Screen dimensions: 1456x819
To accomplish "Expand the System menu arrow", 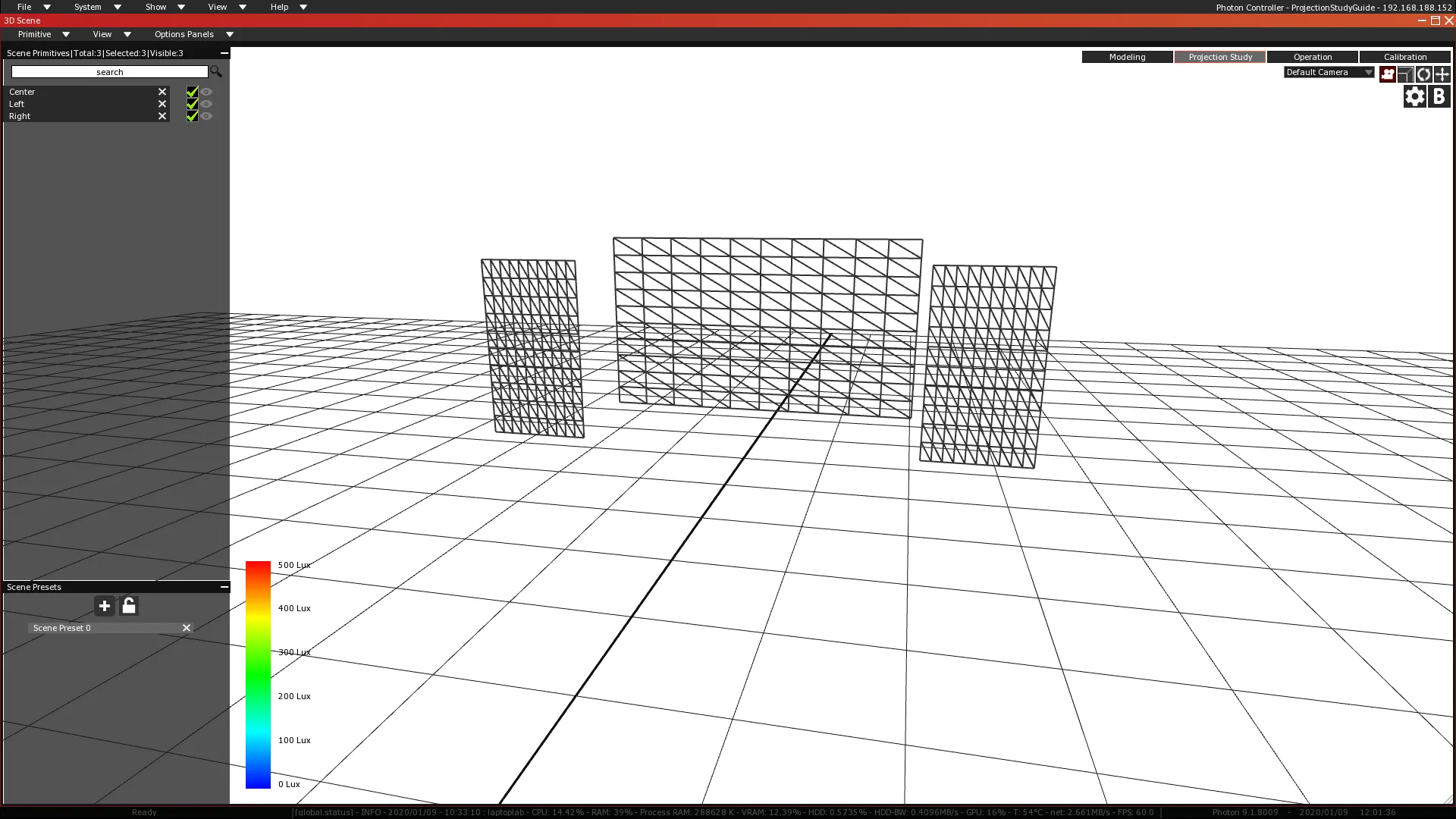I will [x=118, y=7].
